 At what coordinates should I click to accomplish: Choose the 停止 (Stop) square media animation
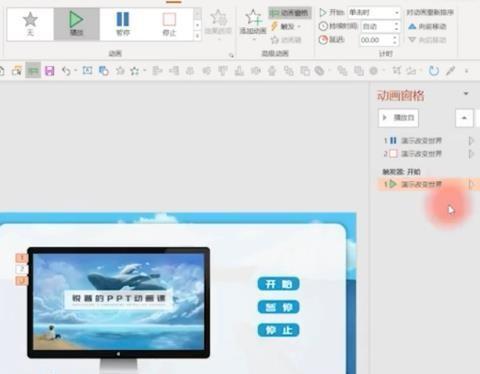169,24
